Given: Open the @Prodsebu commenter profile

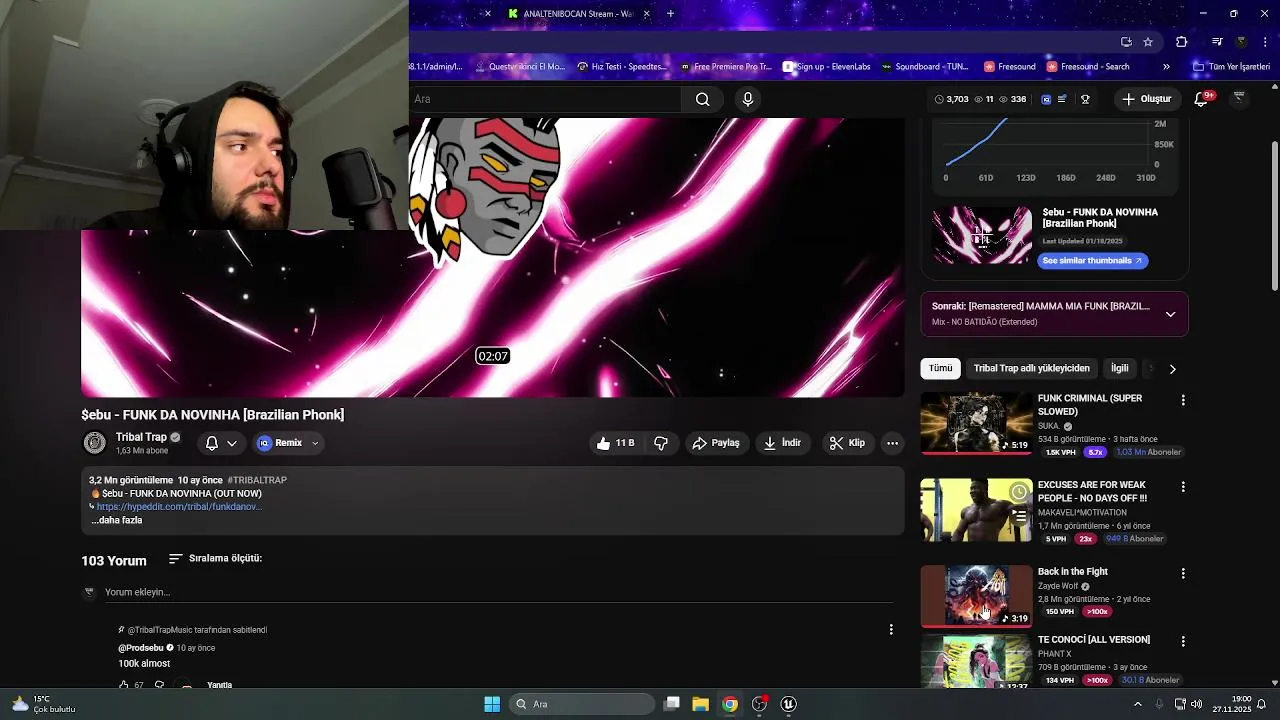Looking at the screenshot, I should coord(140,648).
